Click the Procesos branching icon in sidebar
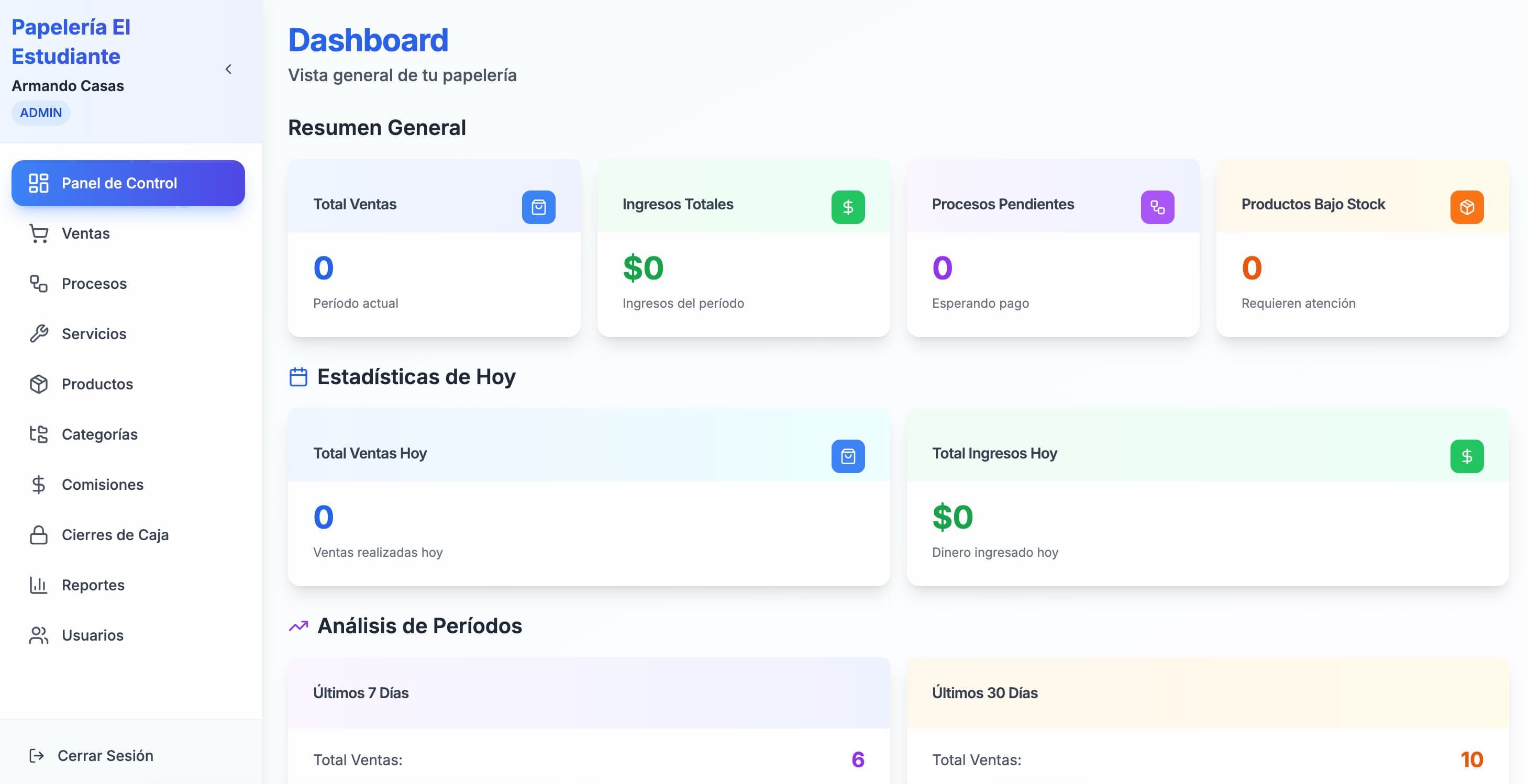The height and width of the screenshot is (784, 1528). [x=39, y=284]
